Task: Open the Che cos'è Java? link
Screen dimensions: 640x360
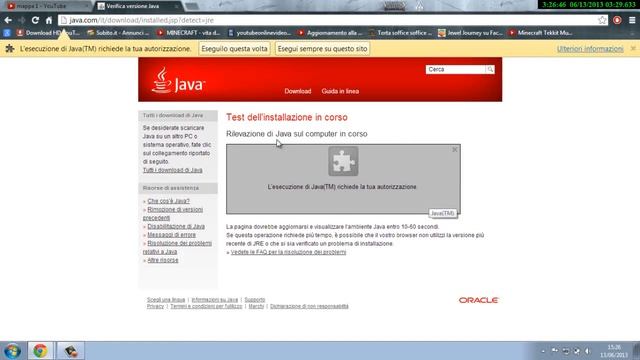Action: (168, 201)
